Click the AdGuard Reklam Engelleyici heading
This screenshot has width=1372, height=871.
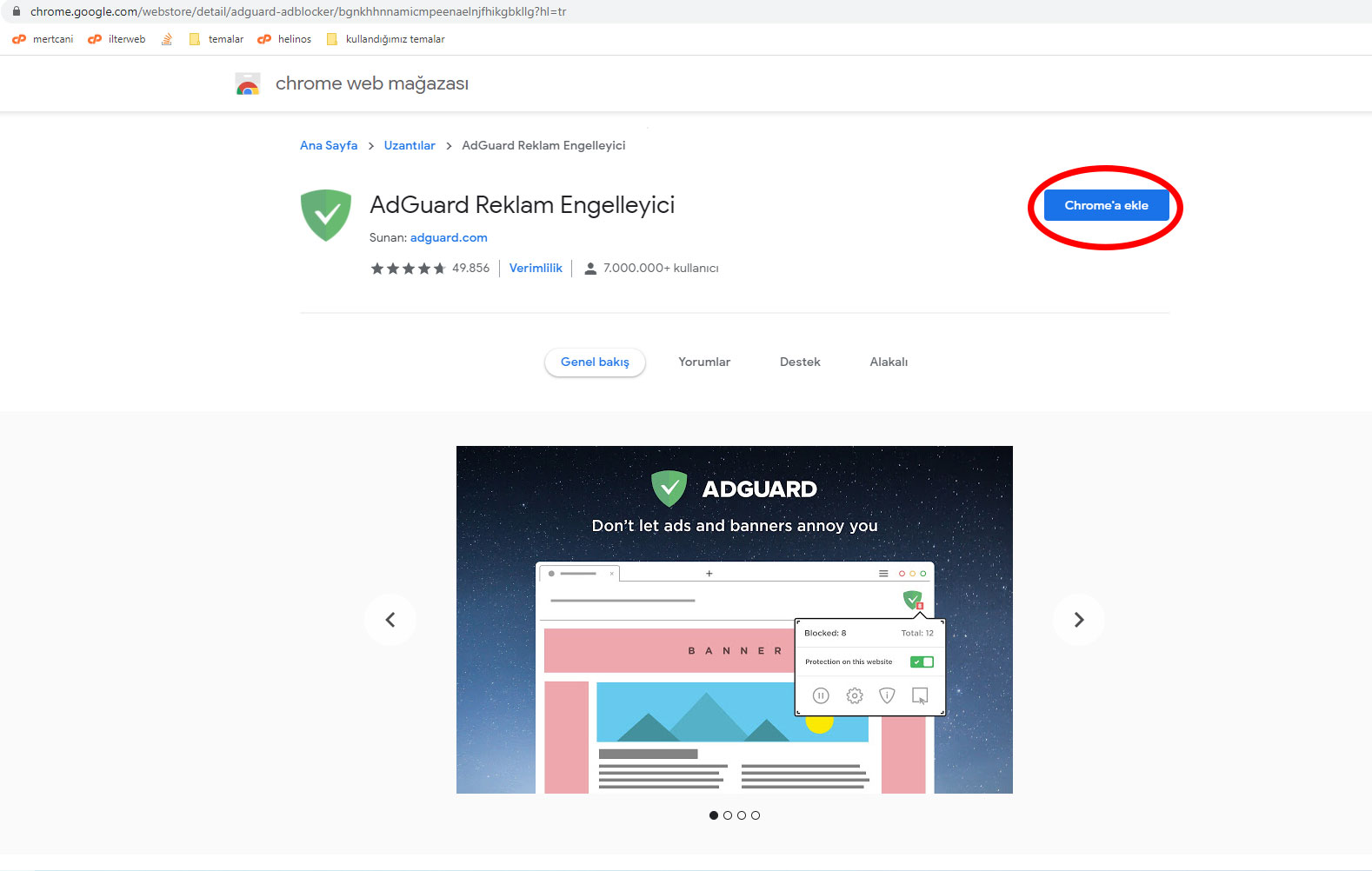click(522, 205)
